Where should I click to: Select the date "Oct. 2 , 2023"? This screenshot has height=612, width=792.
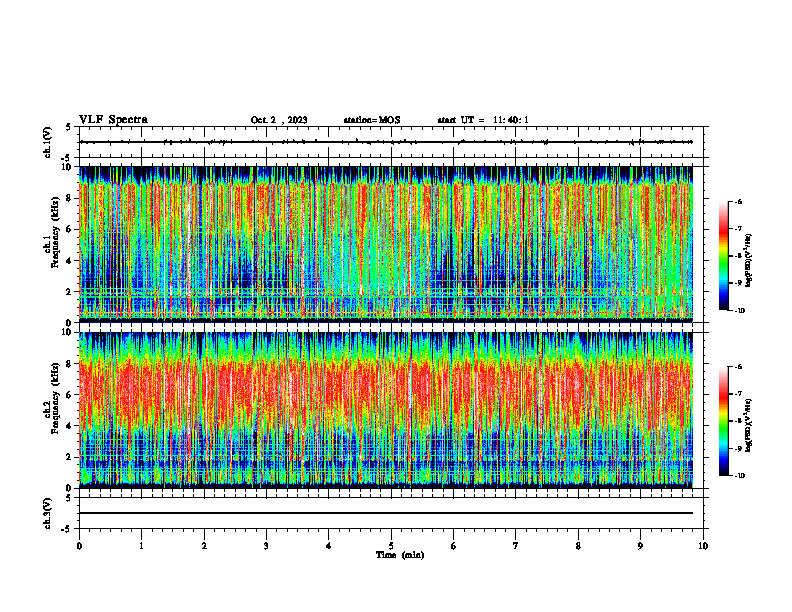coord(279,120)
